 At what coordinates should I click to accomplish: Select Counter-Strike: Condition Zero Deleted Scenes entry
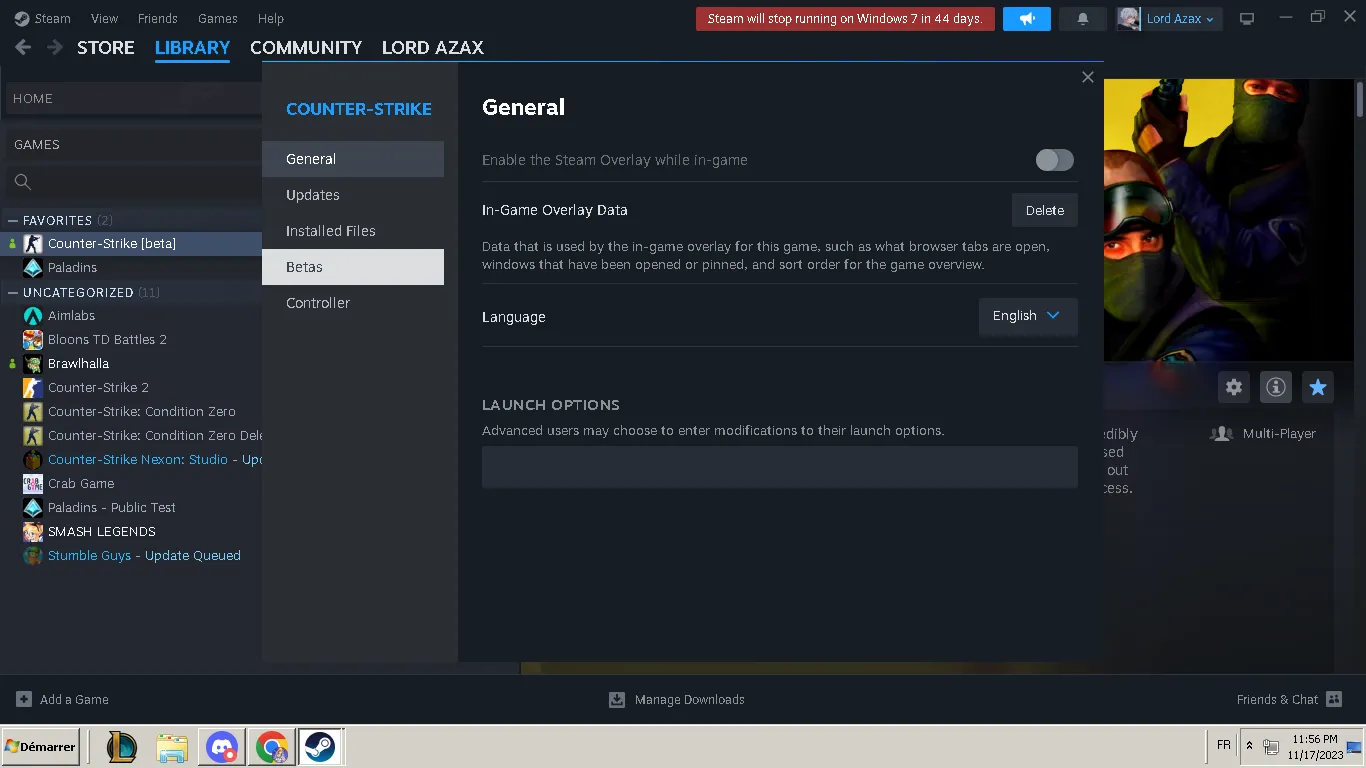(131, 436)
